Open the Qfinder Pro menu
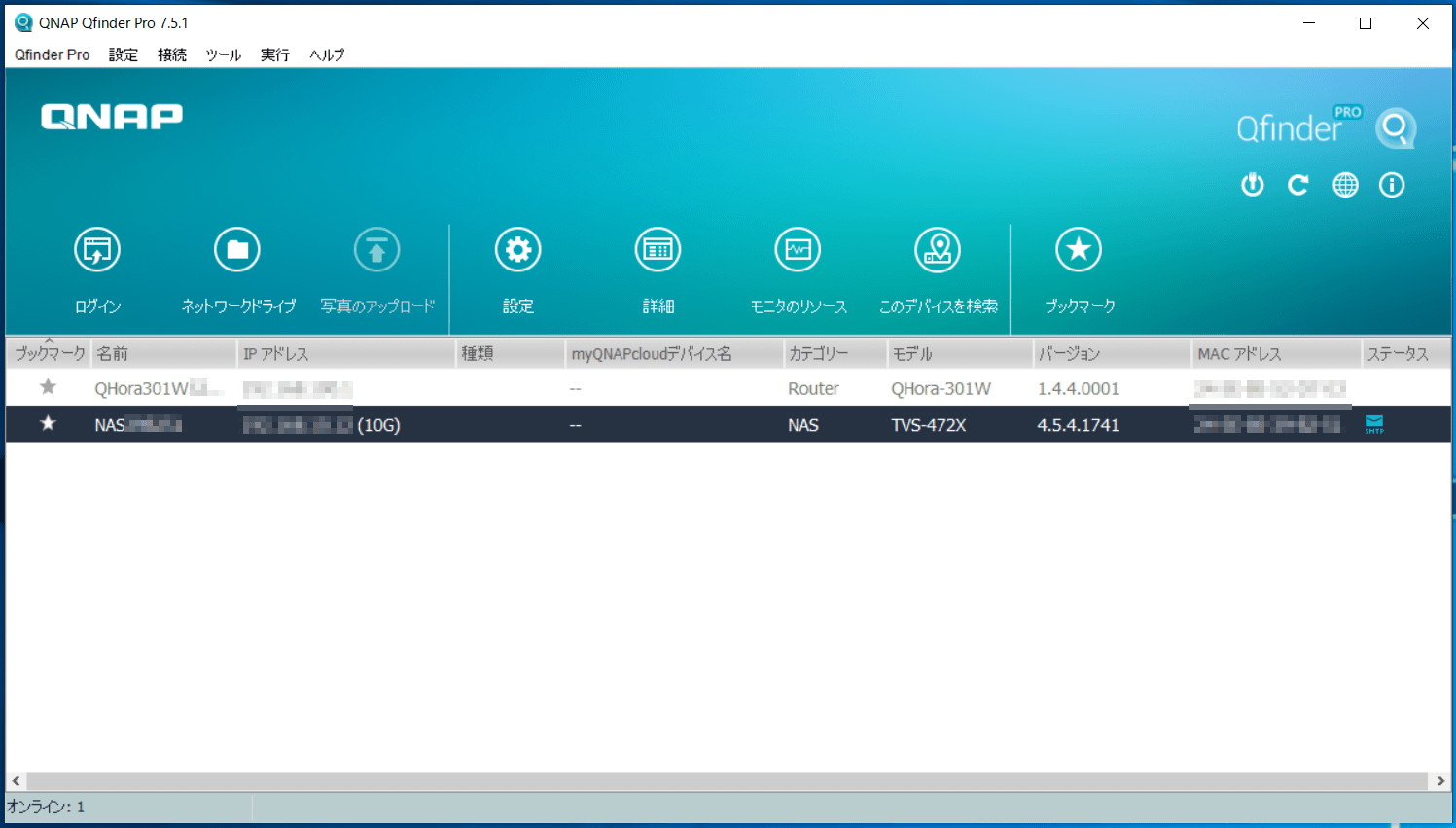Viewport: 1456px width, 828px height. point(52,54)
